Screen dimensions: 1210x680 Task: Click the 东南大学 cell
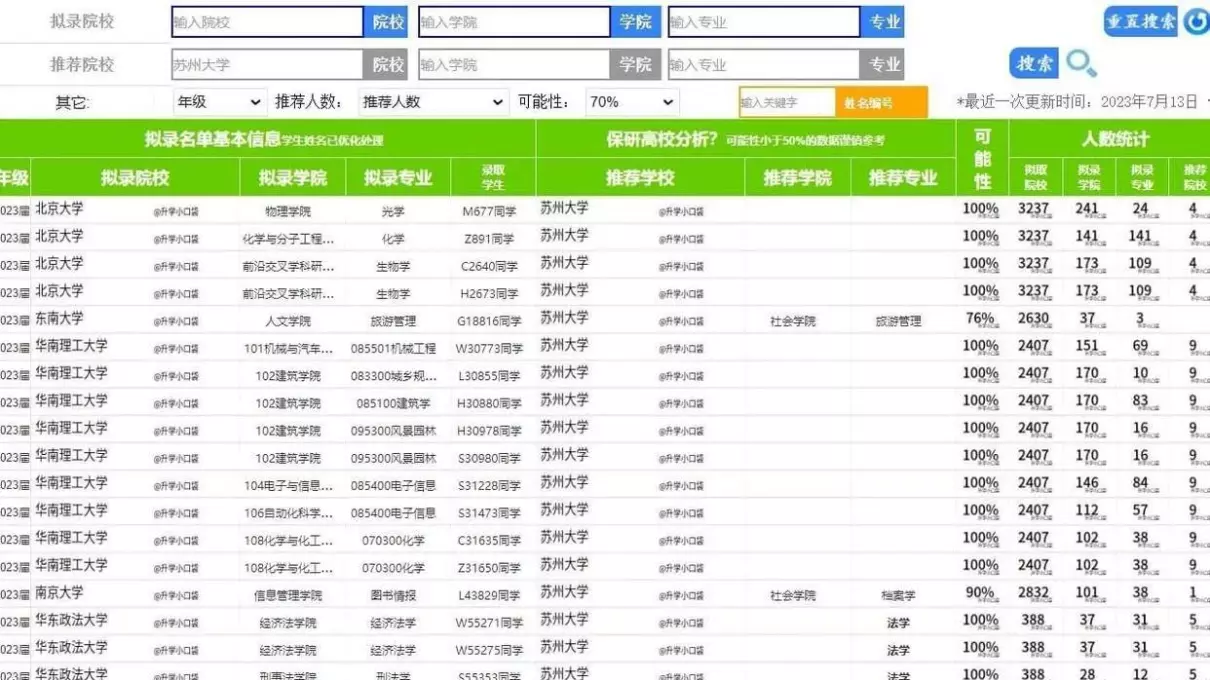(x=60, y=318)
